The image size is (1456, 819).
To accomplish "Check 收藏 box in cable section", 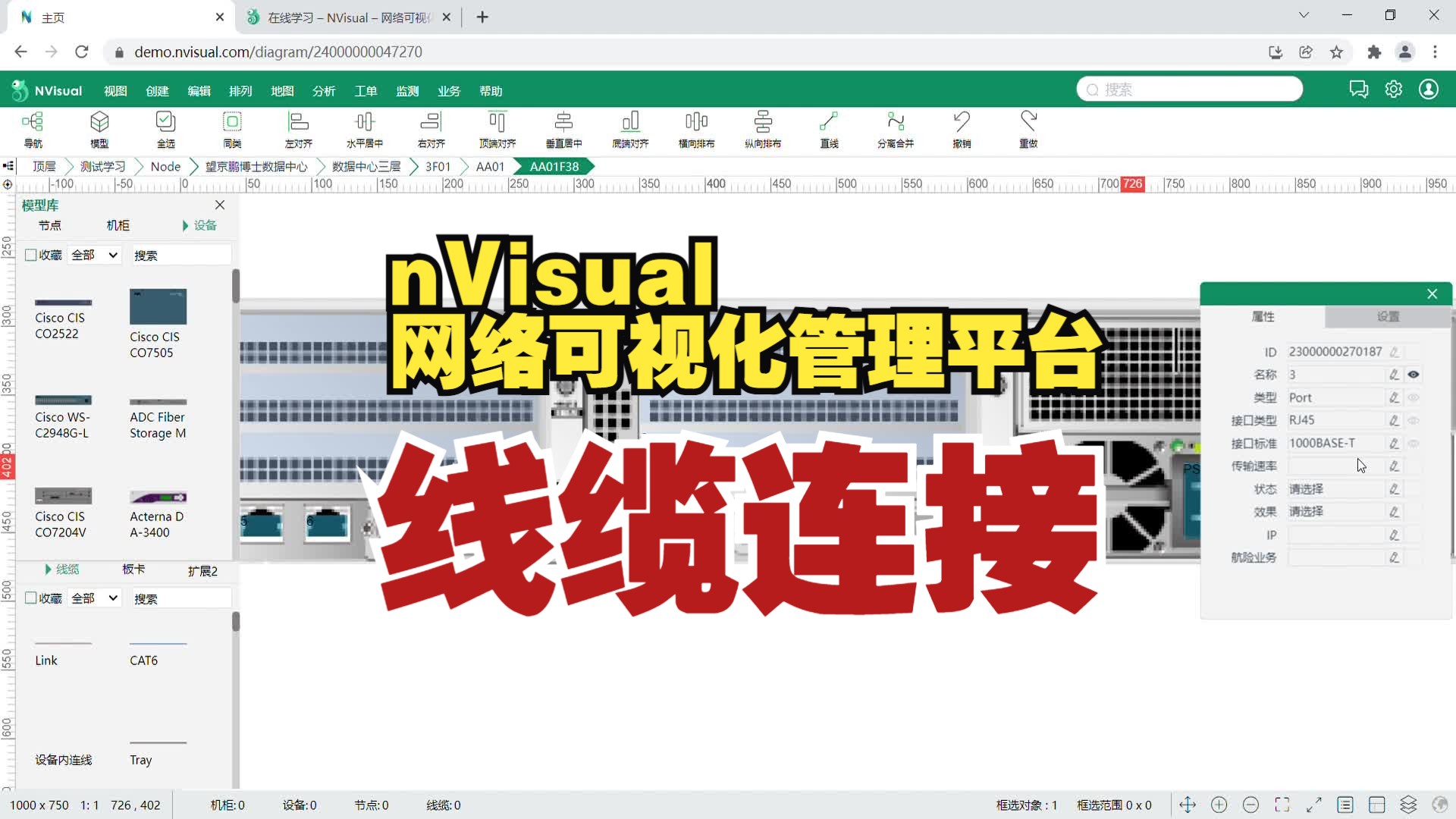I will 31,598.
